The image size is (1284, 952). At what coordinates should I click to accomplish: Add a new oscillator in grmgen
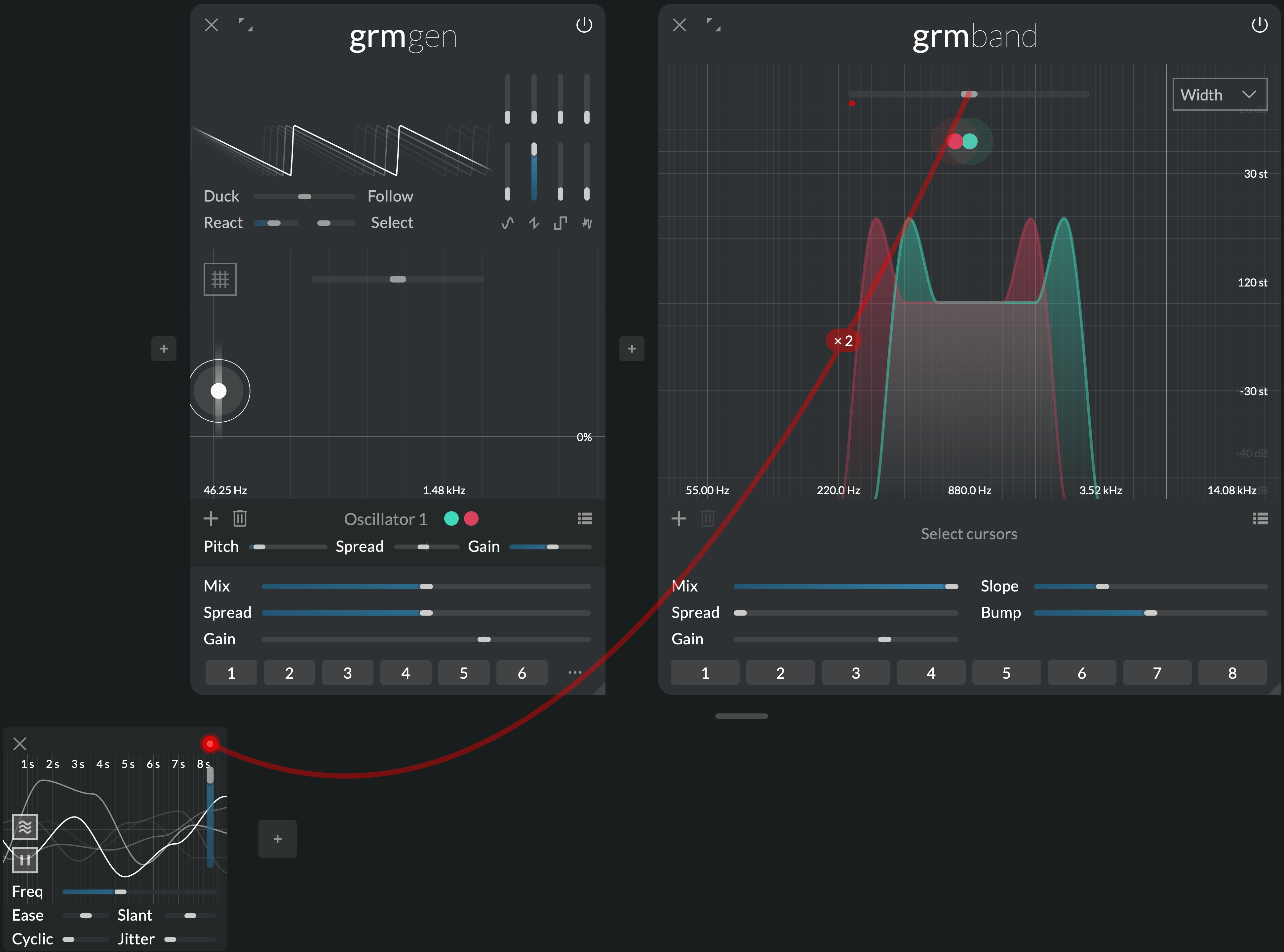point(211,519)
